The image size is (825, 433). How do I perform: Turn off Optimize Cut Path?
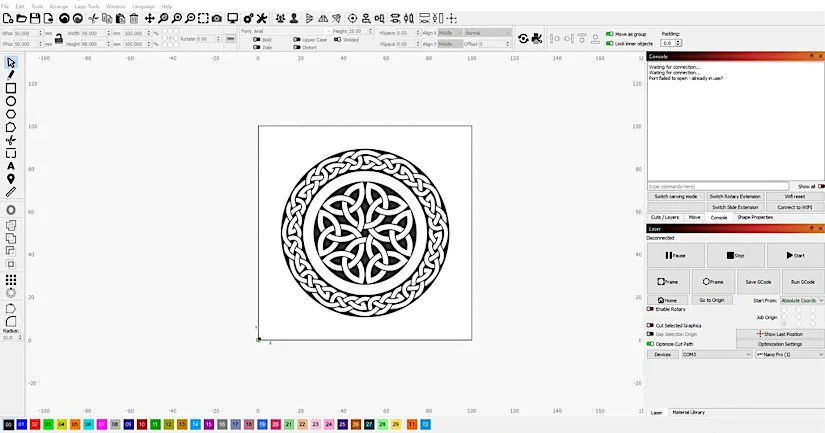pyautogui.click(x=650, y=344)
